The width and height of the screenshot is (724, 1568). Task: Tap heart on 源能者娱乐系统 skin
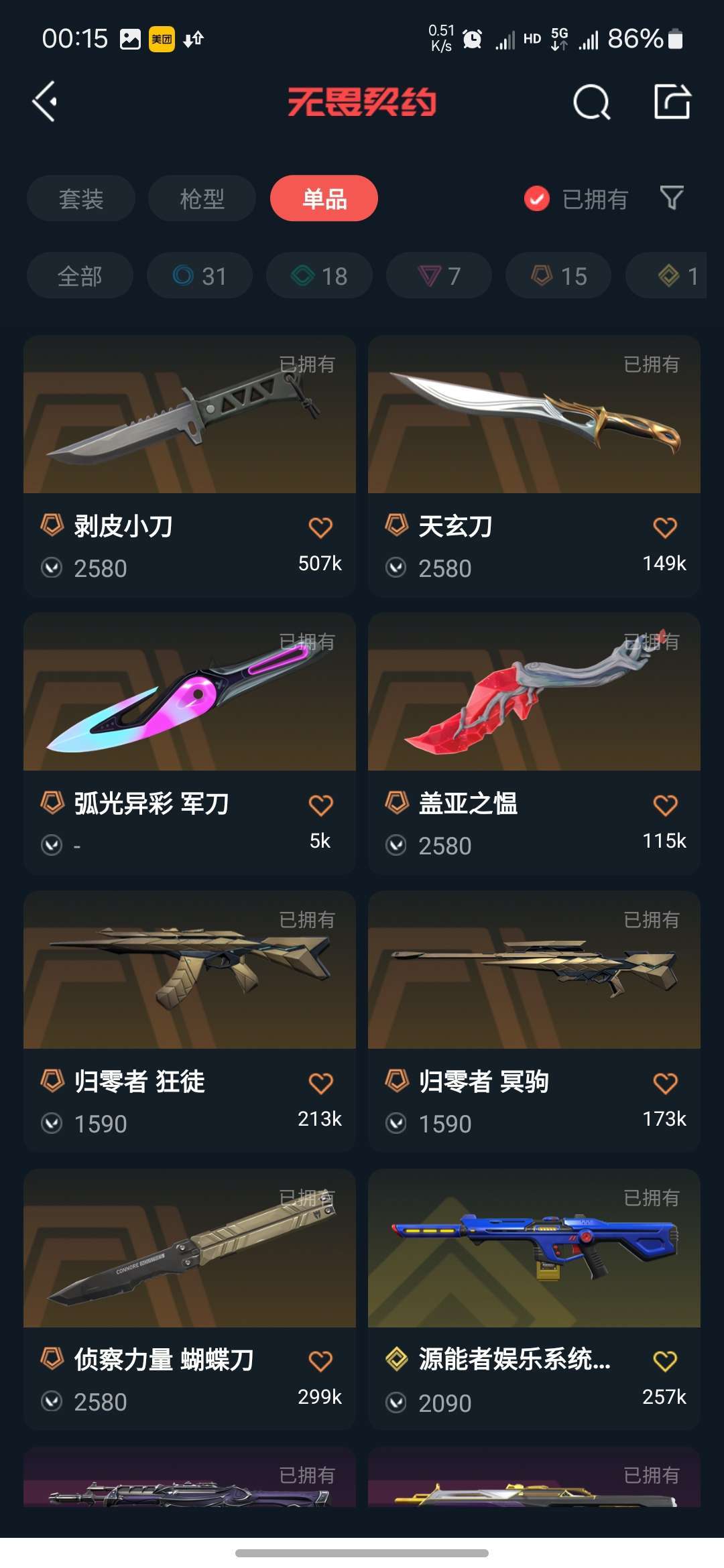(x=665, y=1361)
